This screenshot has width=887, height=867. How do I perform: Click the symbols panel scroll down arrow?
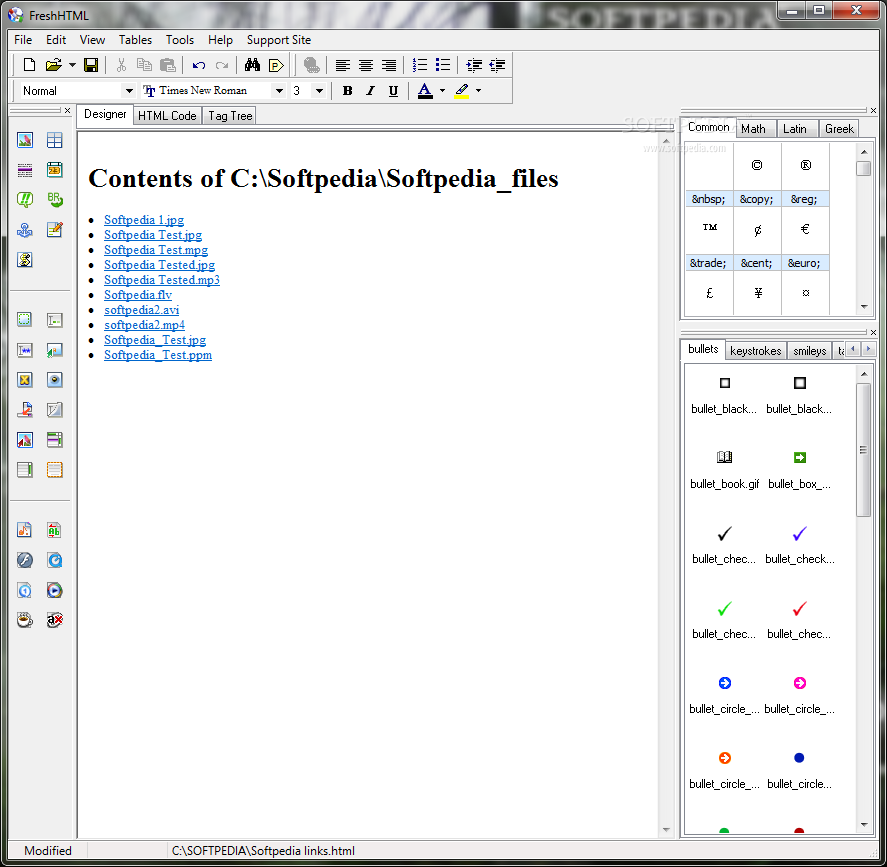(x=864, y=307)
